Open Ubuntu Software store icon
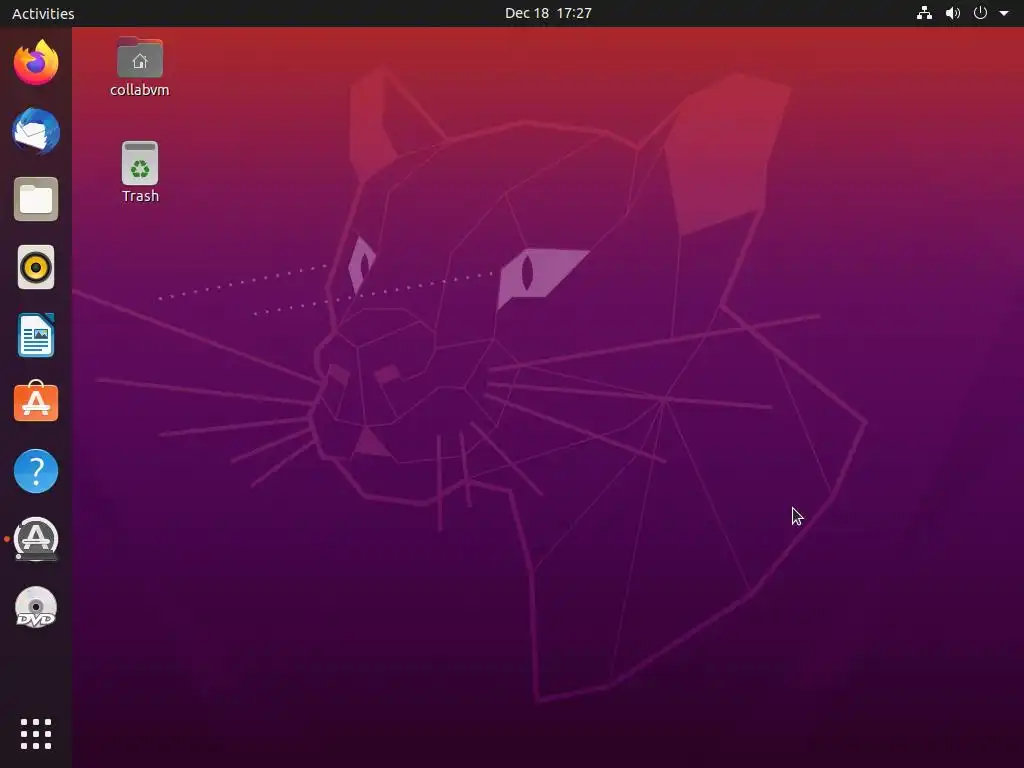 tap(36, 402)
